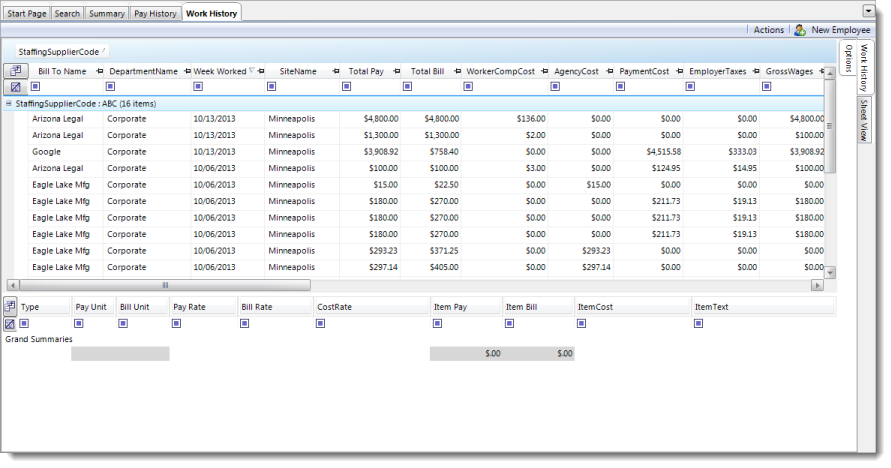891x468 pixels.
Task: Open ItemText filter operator box
Action: pyautogui.click(x=698, y=323)
